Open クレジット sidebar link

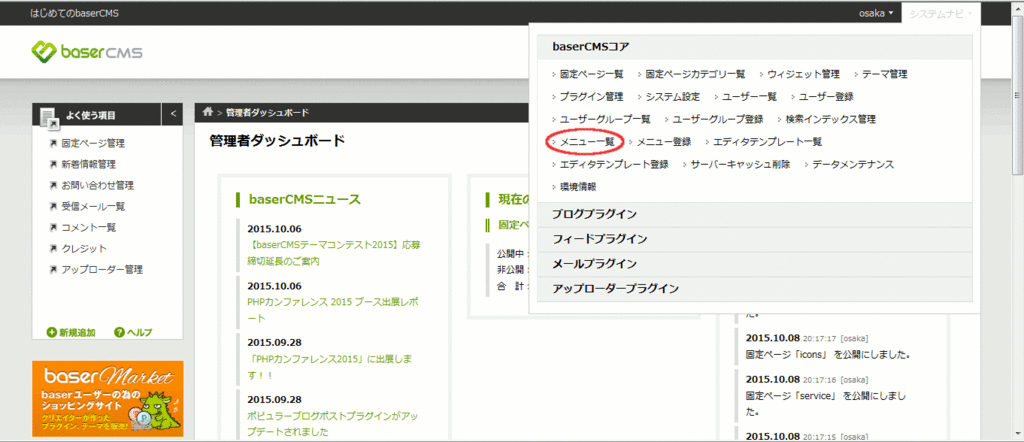coord(84,248)
